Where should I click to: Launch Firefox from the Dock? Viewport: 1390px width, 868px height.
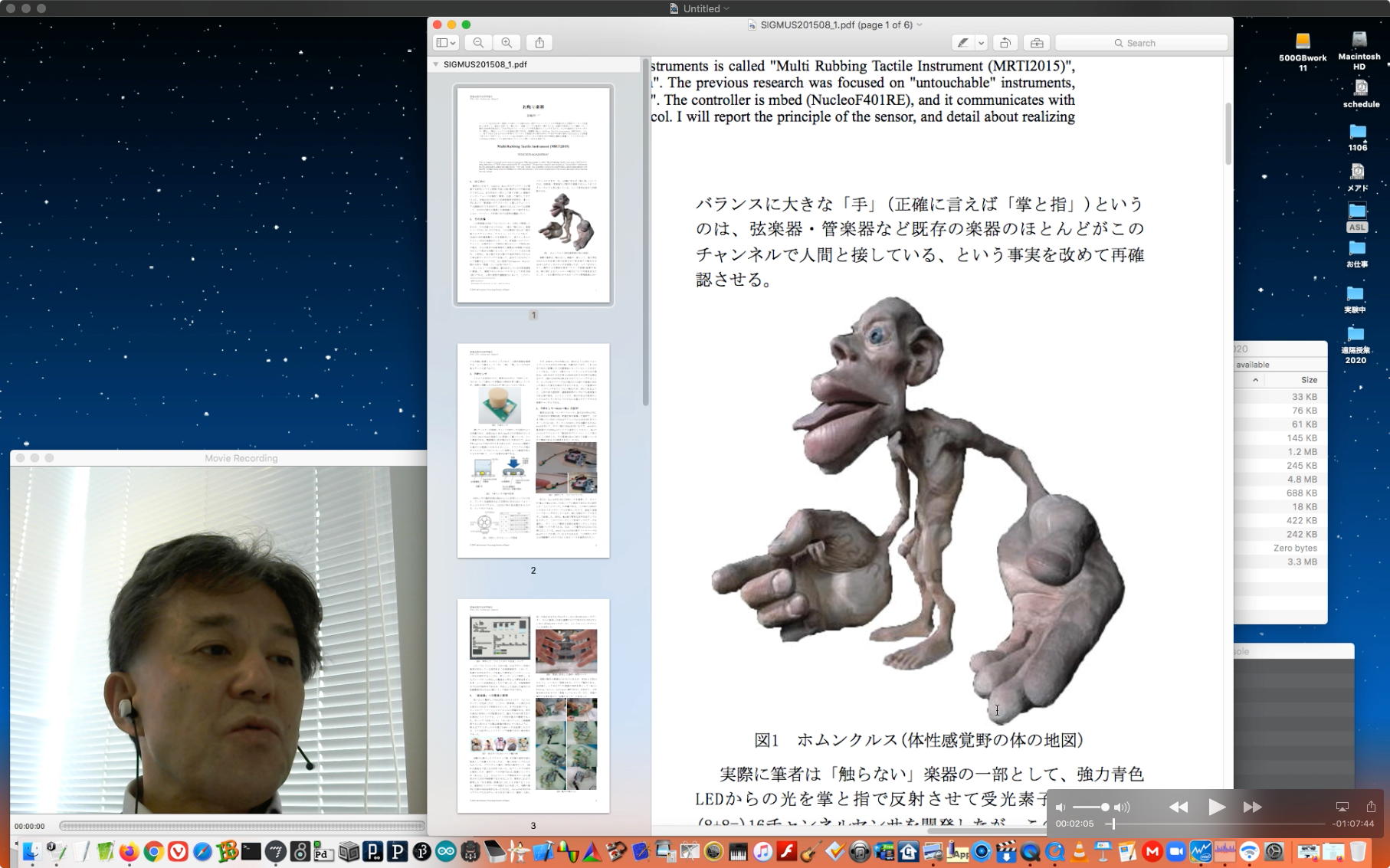tap(128, 851)
